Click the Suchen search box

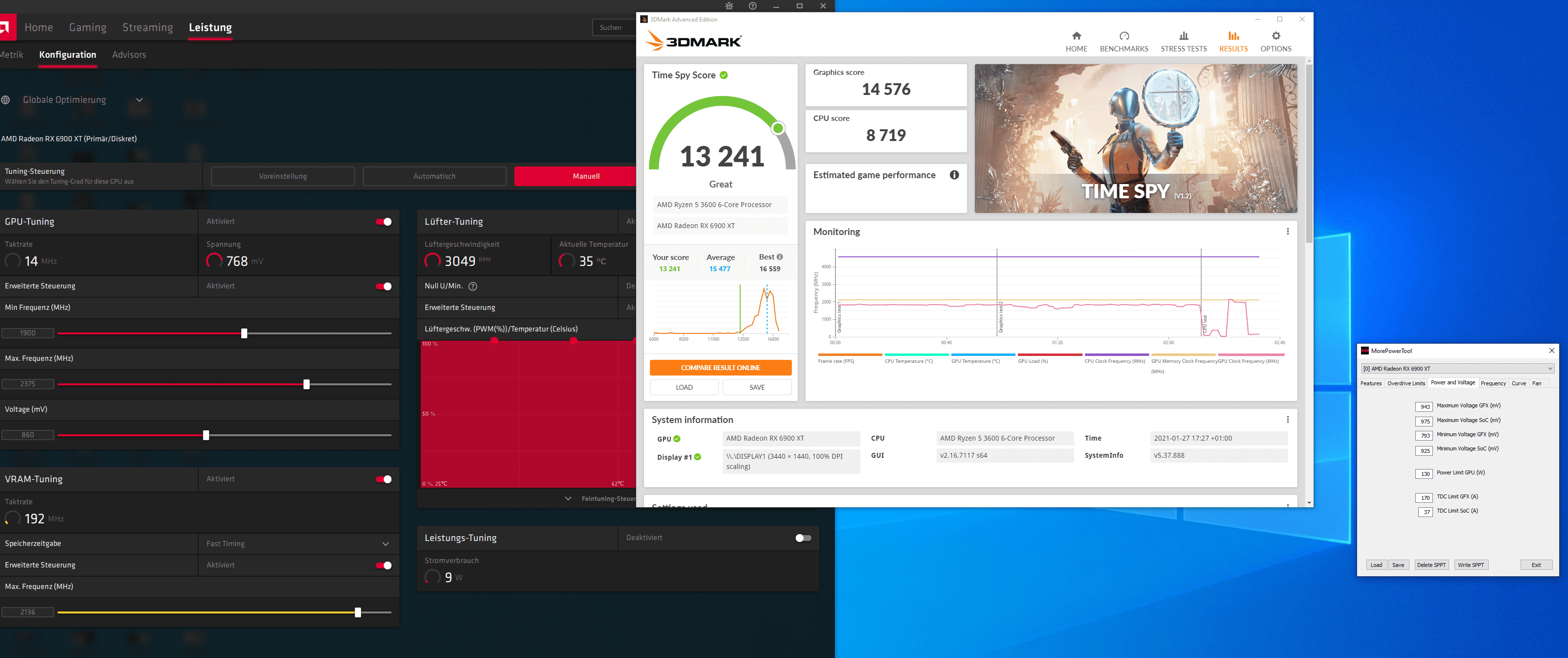[614, 27]
